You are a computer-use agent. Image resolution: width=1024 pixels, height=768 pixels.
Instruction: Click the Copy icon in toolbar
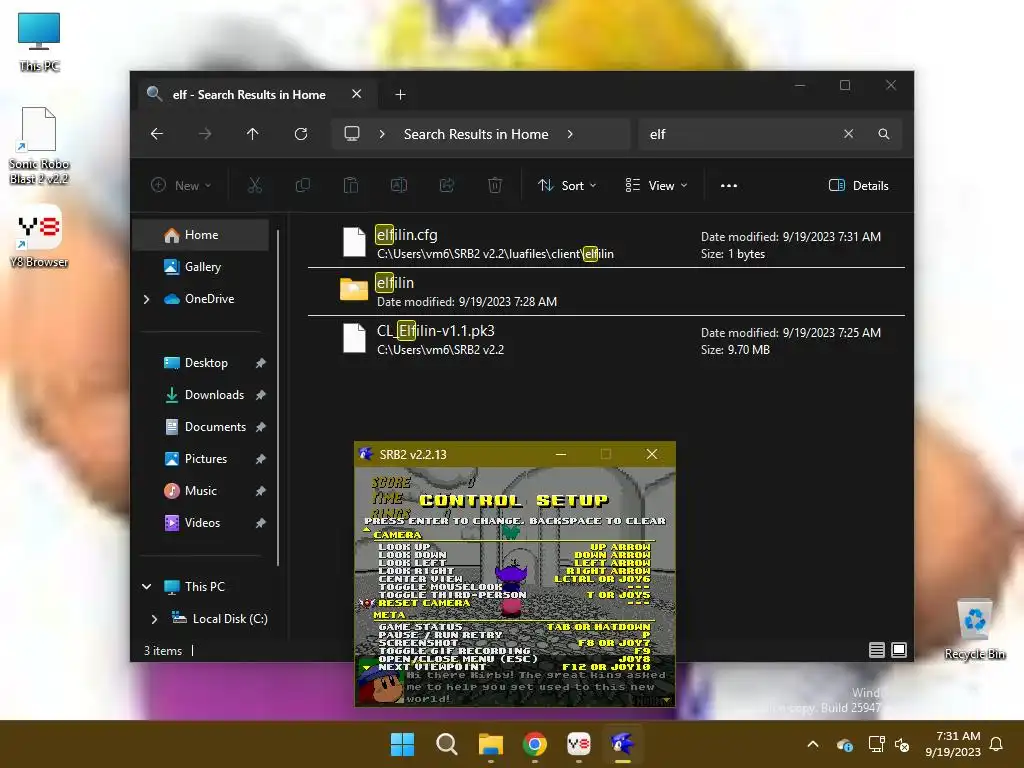(x=302, y=185)
